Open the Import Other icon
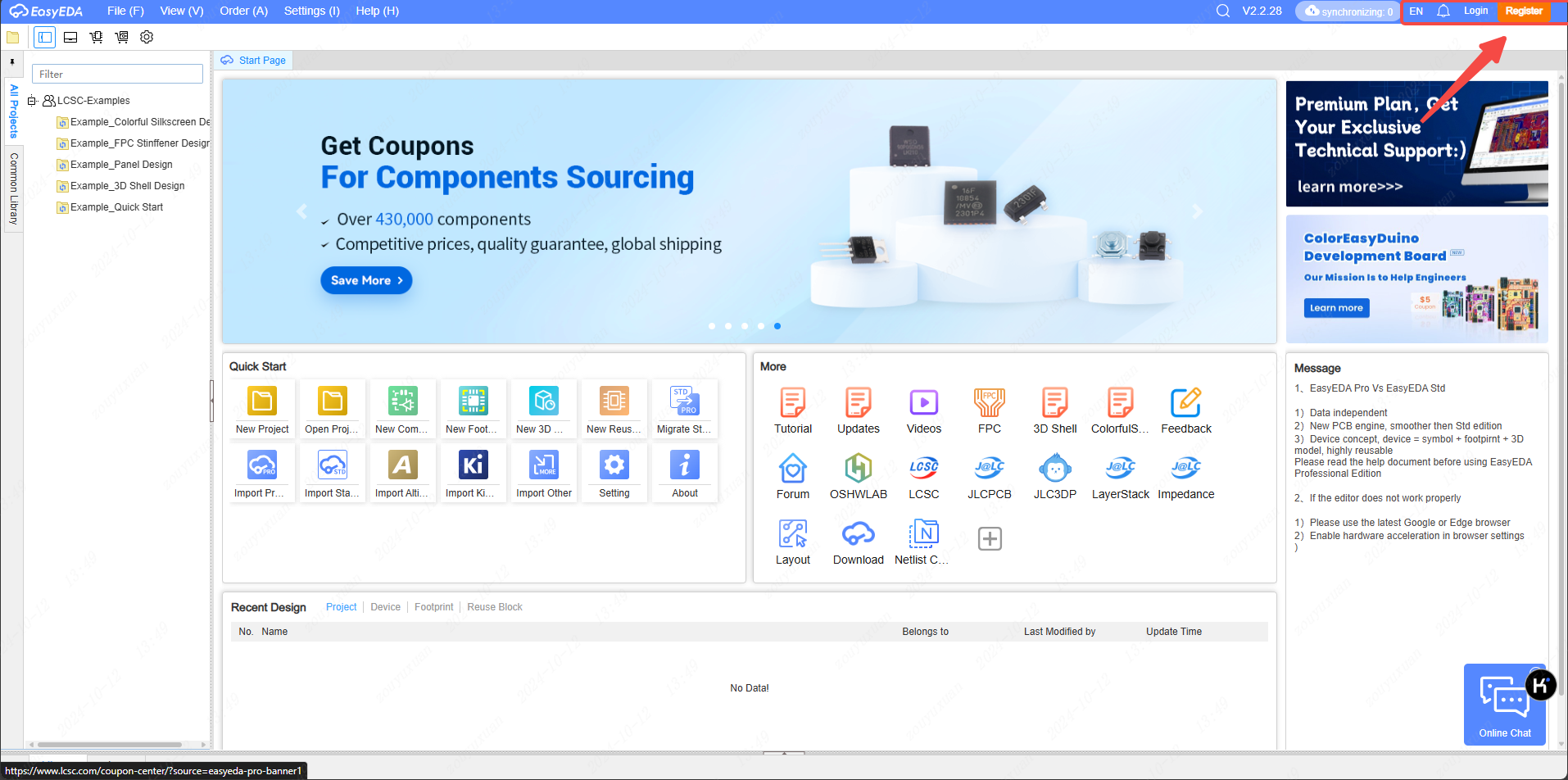The height and width of the screenshot is (780, 1568). (x=543, y=474)
